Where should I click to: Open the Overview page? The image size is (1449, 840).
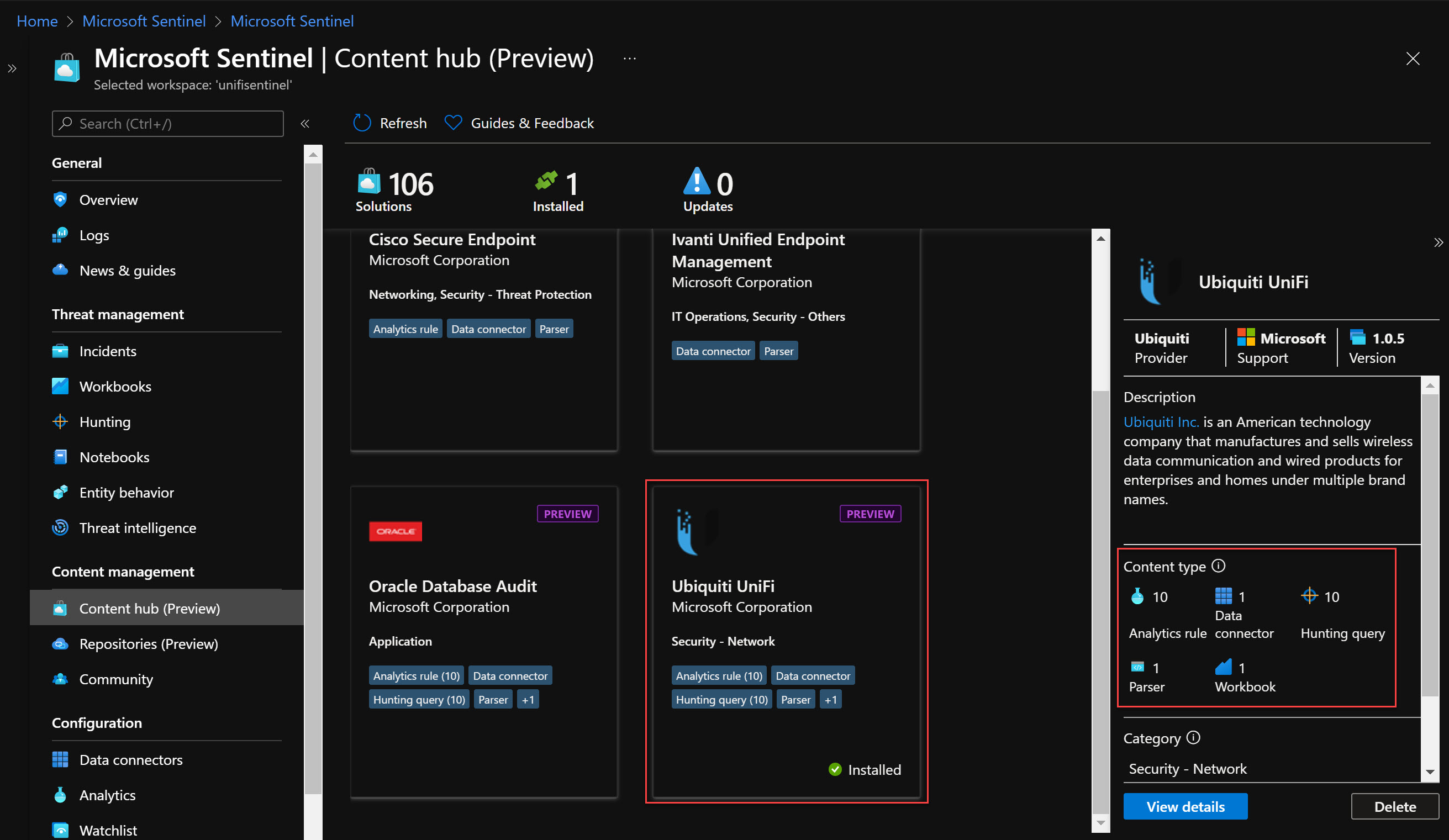[x=108, y=199]
